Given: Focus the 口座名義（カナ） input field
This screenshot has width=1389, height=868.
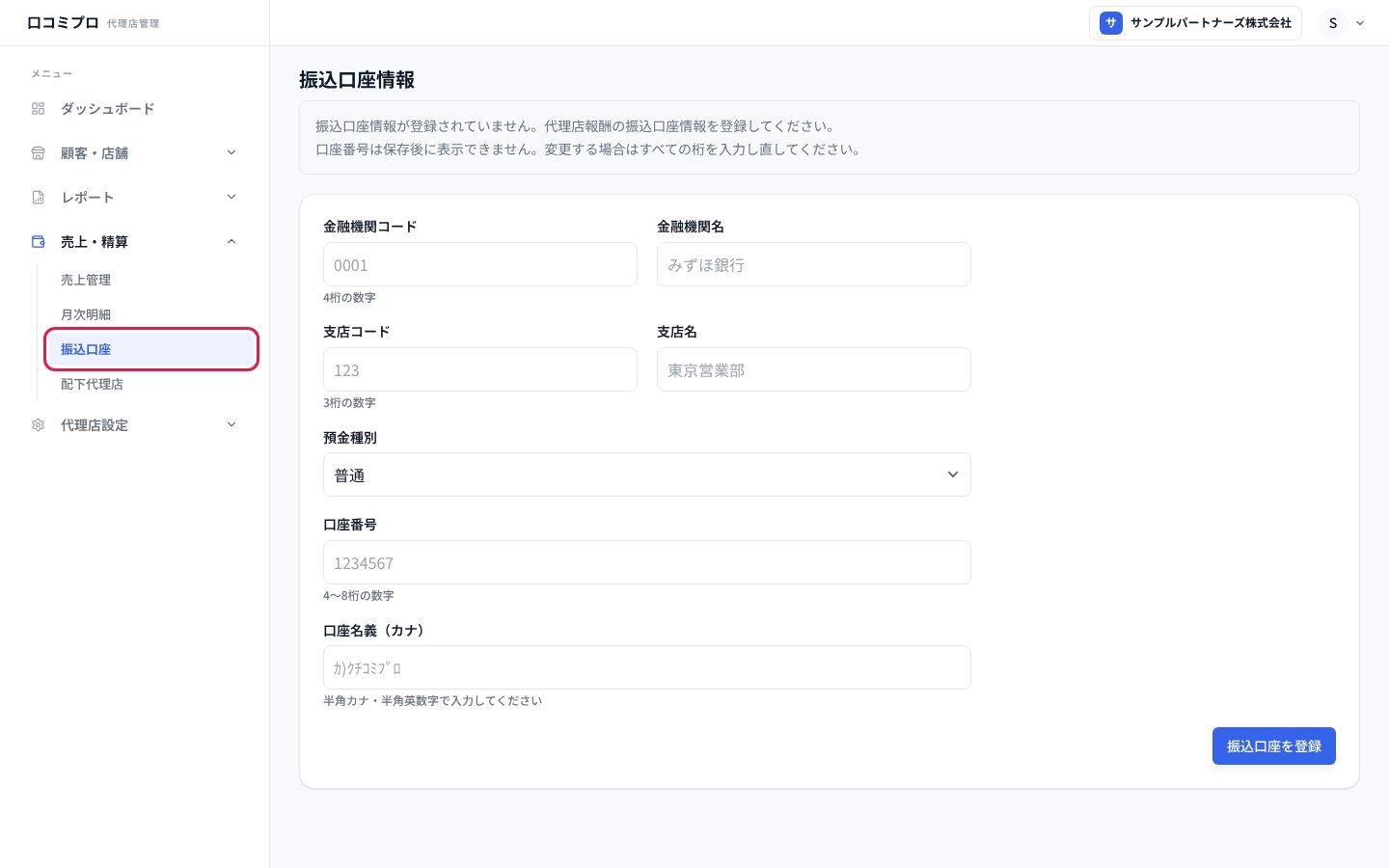Looking at the screenshot, I should (x=646, y=667).
